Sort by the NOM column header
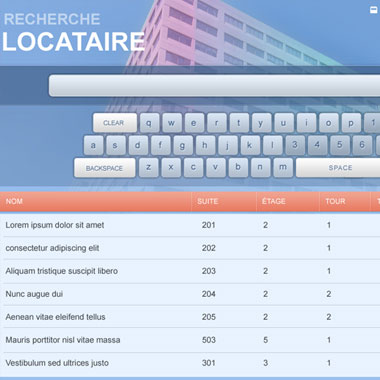 [95, 202]
